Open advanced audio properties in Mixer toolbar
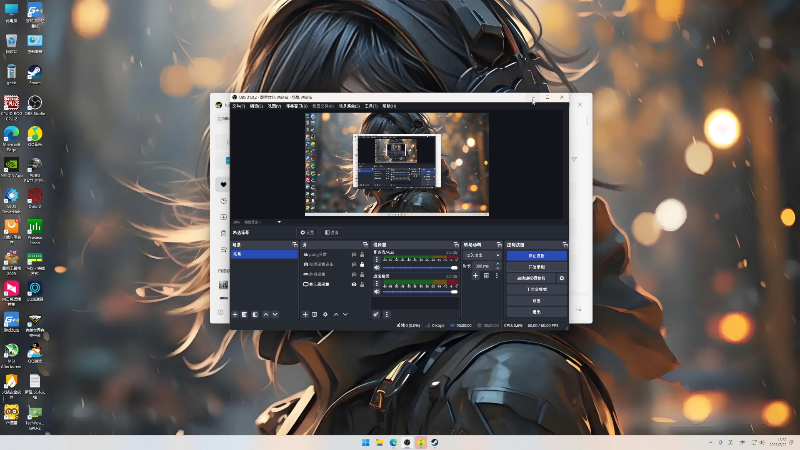The height and width of the screenshot is (450, 800). [376, 315]
